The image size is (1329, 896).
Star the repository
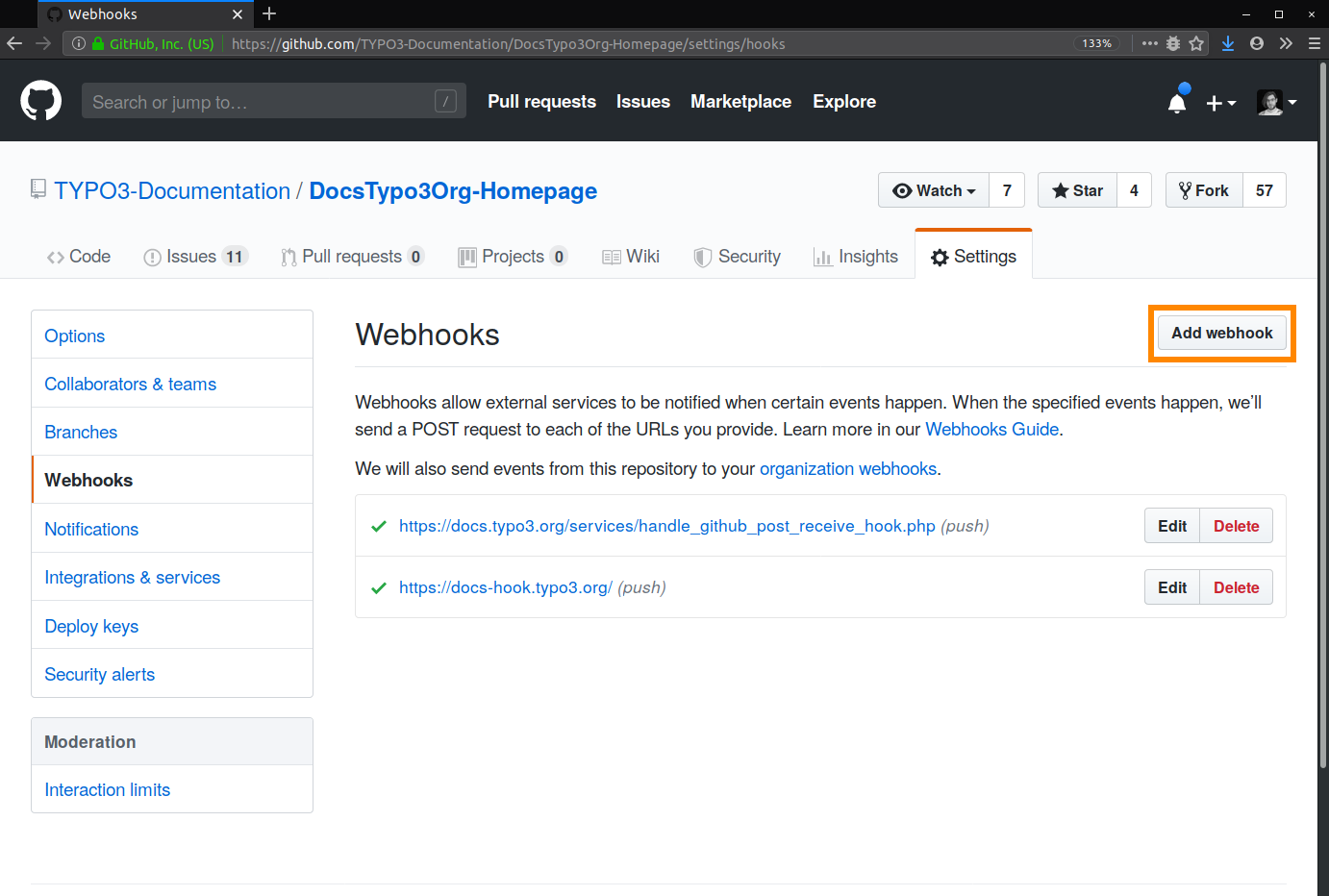(1077, 190)
